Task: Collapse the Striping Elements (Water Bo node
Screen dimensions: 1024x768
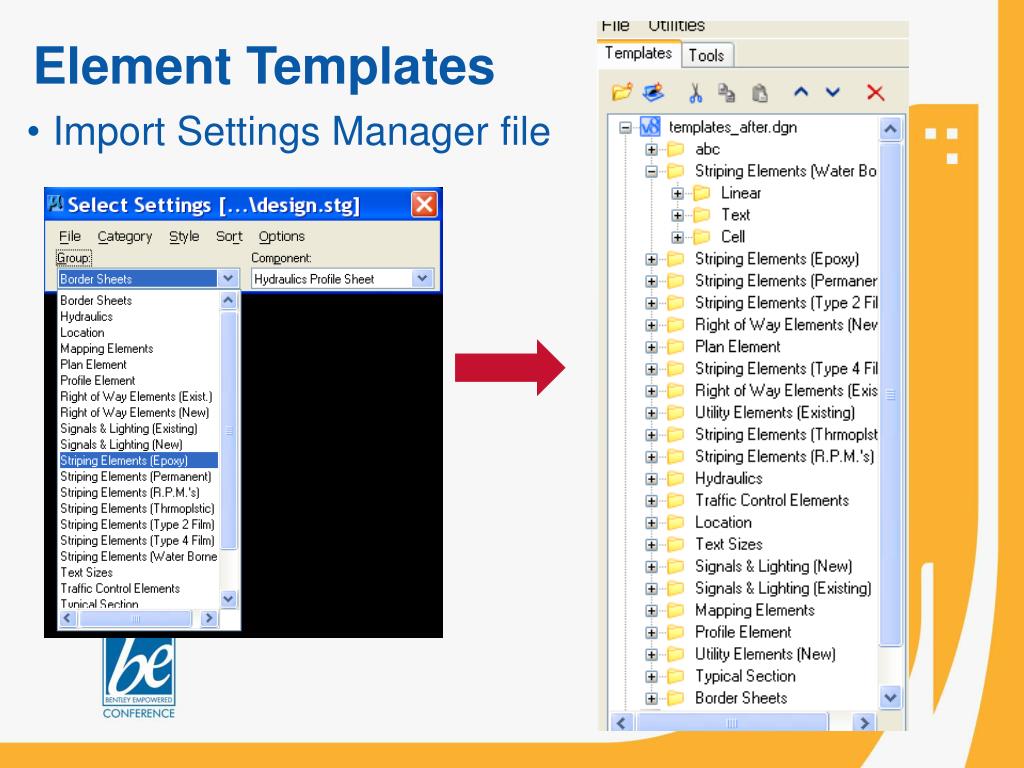Action: (x=651, y=171)
